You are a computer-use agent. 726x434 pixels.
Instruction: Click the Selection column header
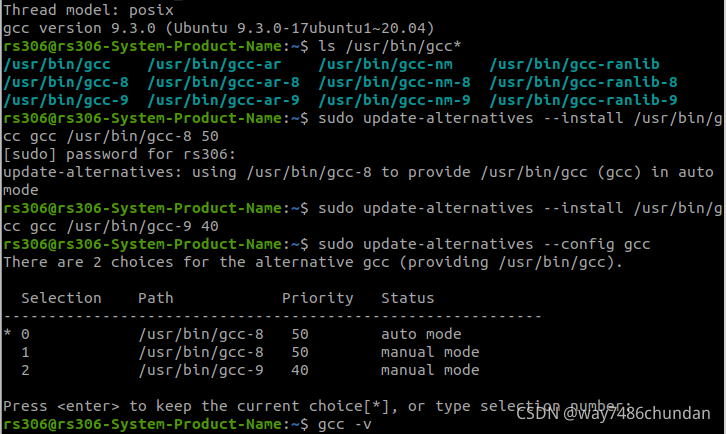(61, 298)
